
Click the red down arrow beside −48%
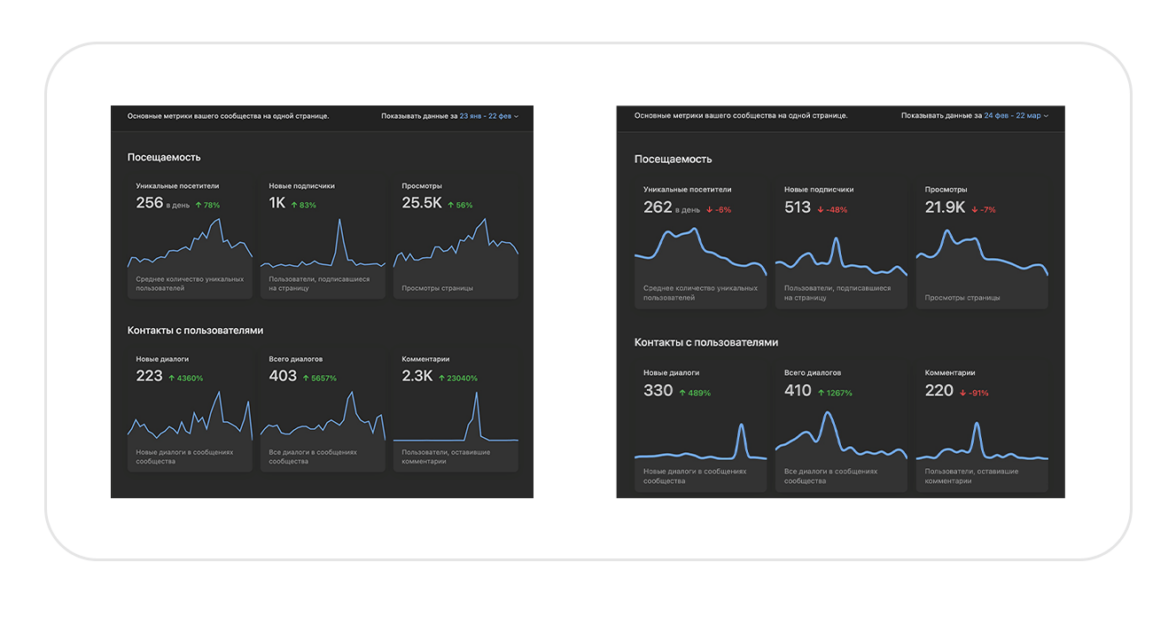click(820, 210)
